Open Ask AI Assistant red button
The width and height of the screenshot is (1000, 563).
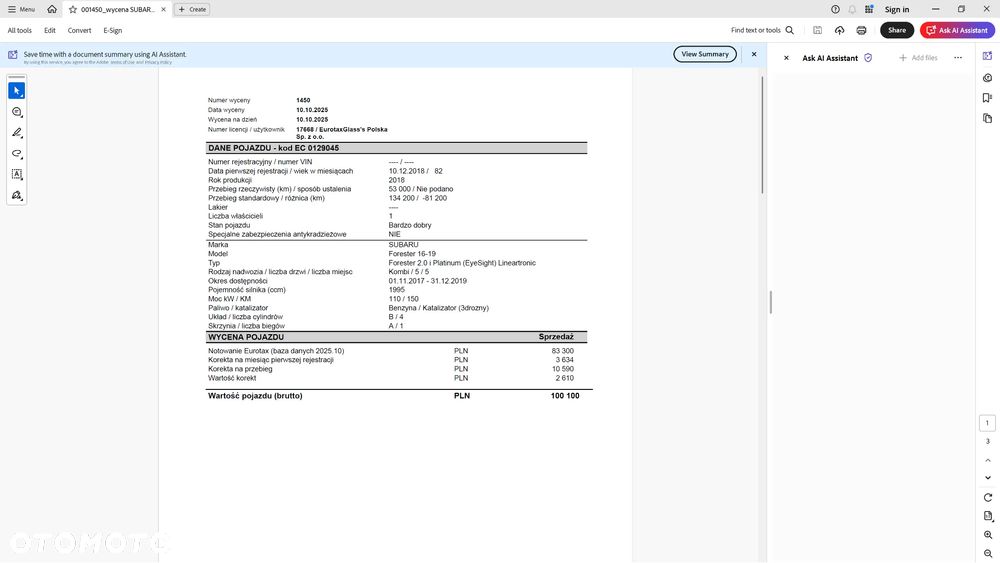click(x=957, y=30)
